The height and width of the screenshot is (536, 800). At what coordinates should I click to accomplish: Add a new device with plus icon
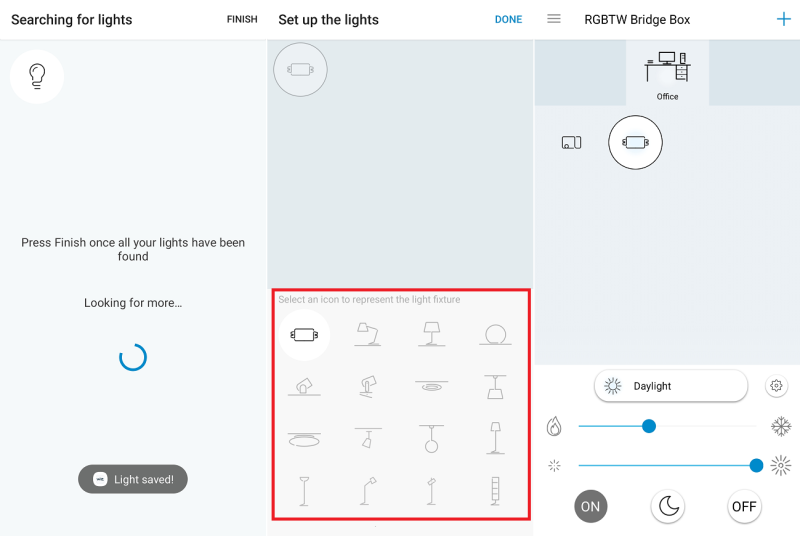click(784, 19)
